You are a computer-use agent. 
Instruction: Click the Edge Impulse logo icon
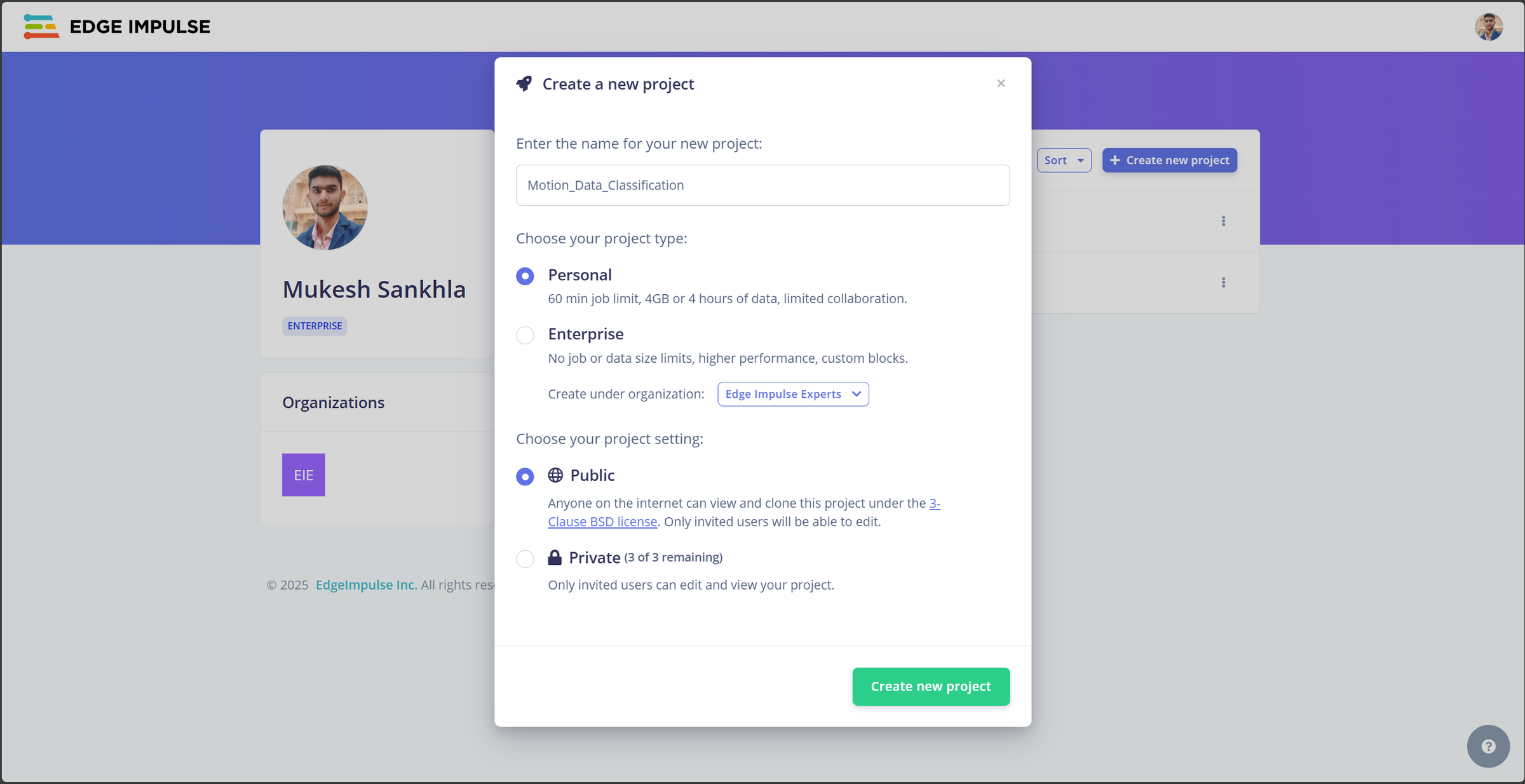click(x=41, y=27)
